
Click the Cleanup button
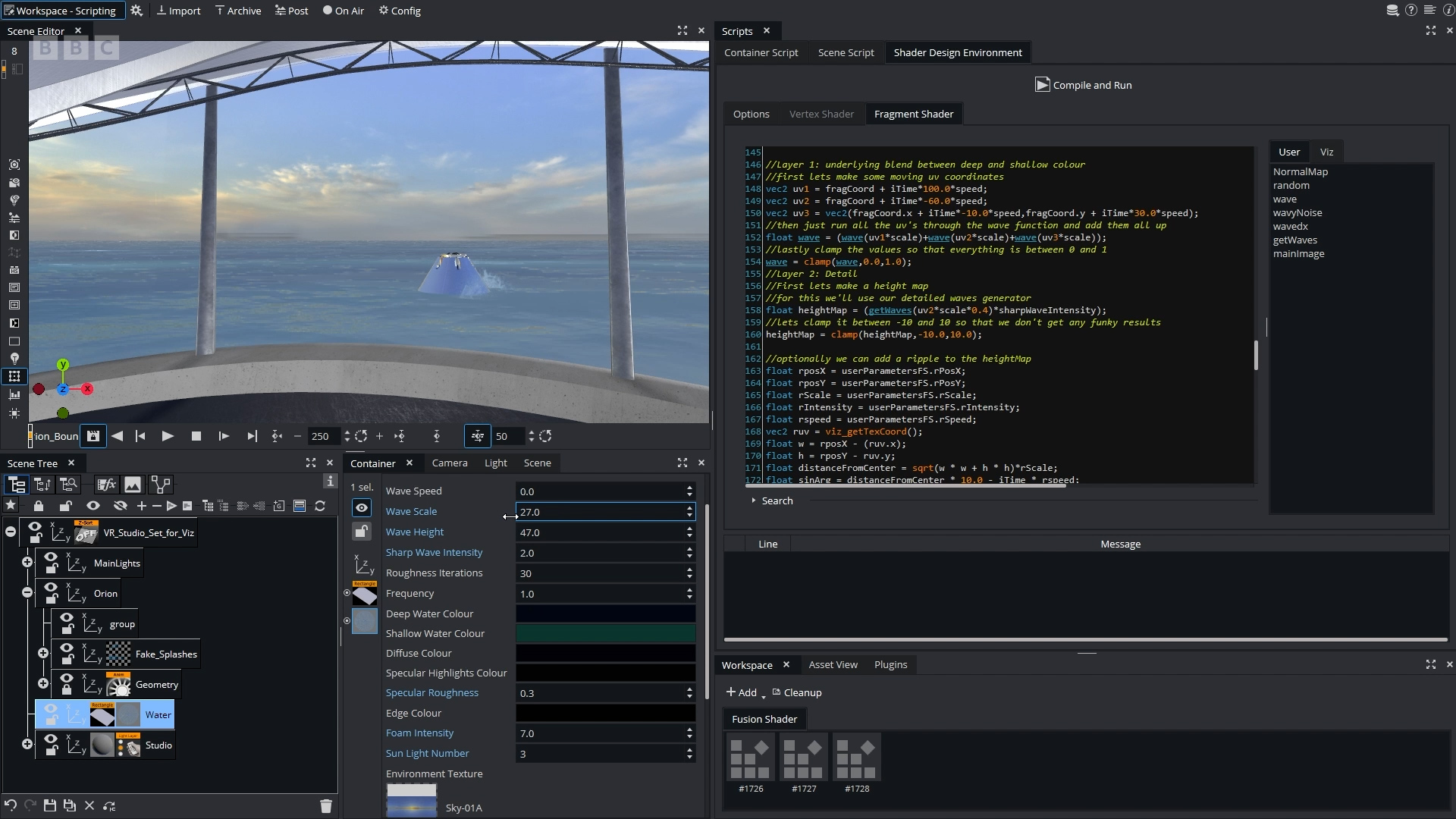point(797,692)
